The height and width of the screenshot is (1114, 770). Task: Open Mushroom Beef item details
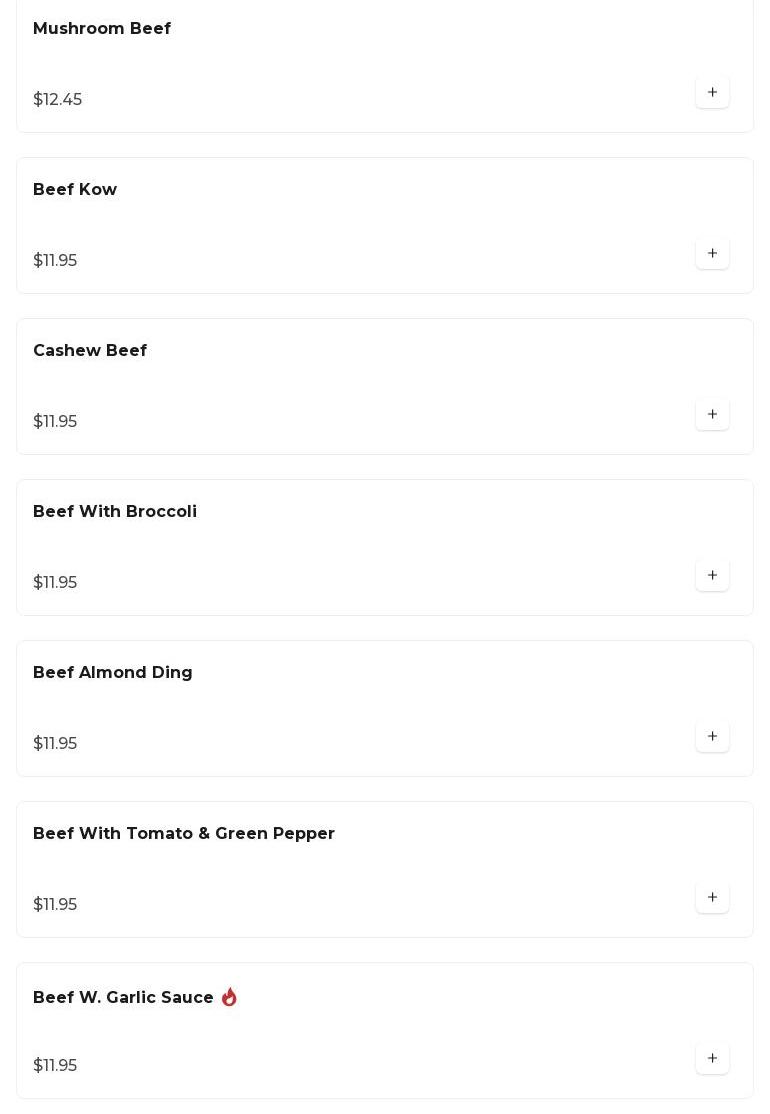click(x=102, y=29)
